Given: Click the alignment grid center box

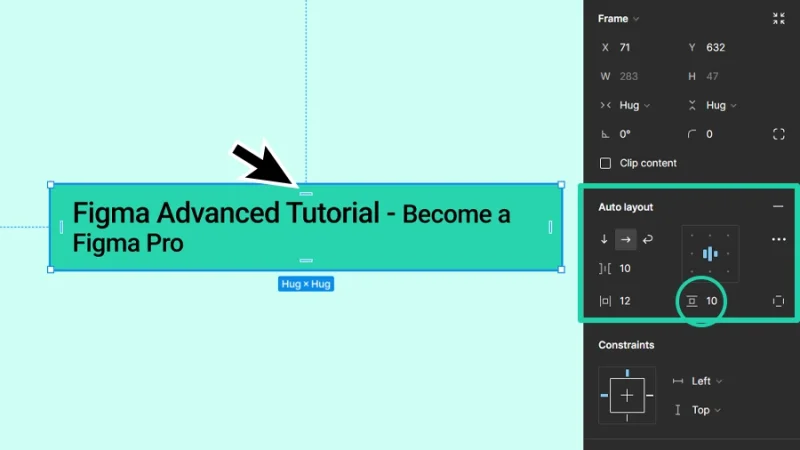Looking at the screenshot, I should (710, 254).
